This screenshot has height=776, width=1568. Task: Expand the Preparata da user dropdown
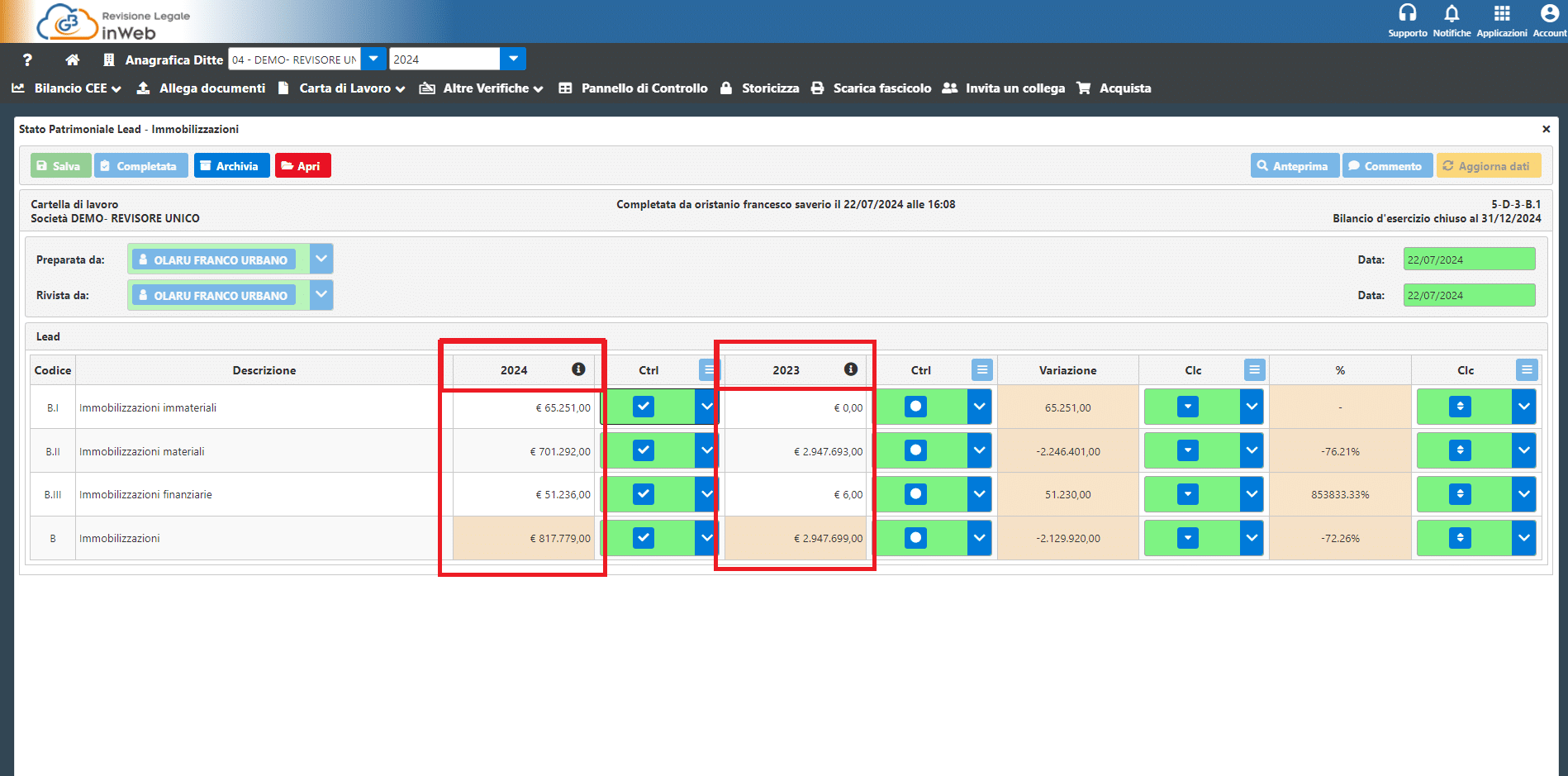[321, 259]
